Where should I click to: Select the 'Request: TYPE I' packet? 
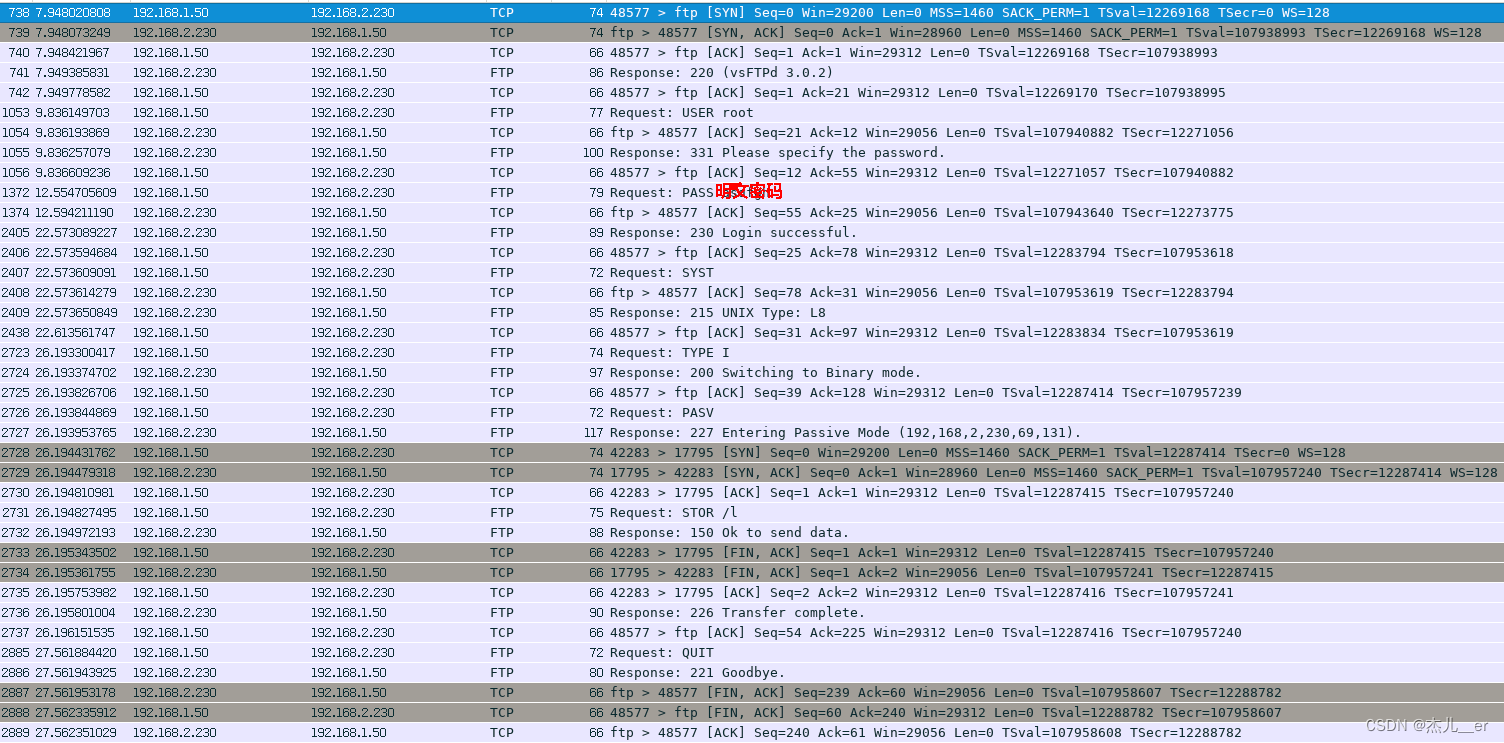(x=752, y=353)
